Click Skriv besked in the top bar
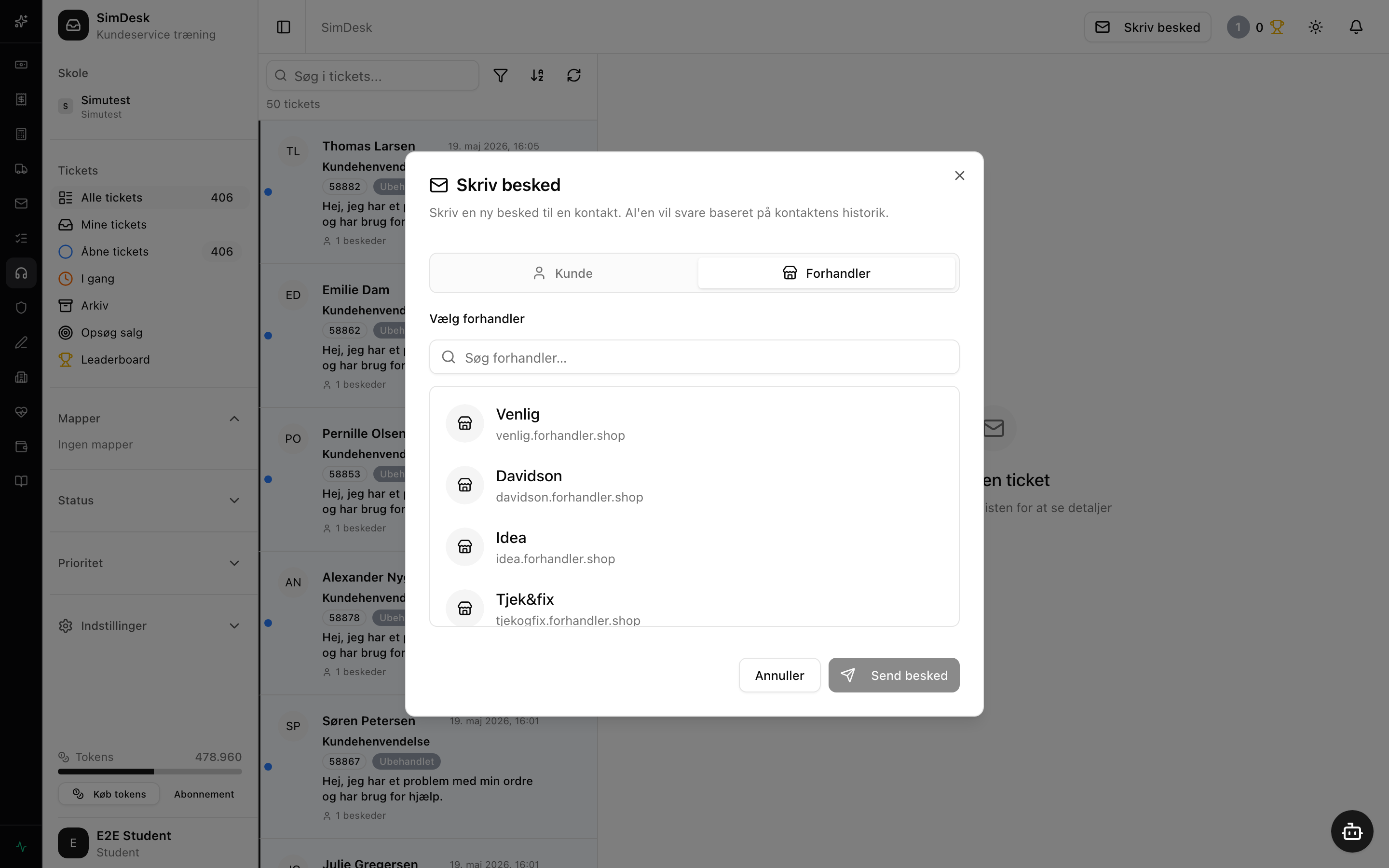 click(x=1147, y=27)
